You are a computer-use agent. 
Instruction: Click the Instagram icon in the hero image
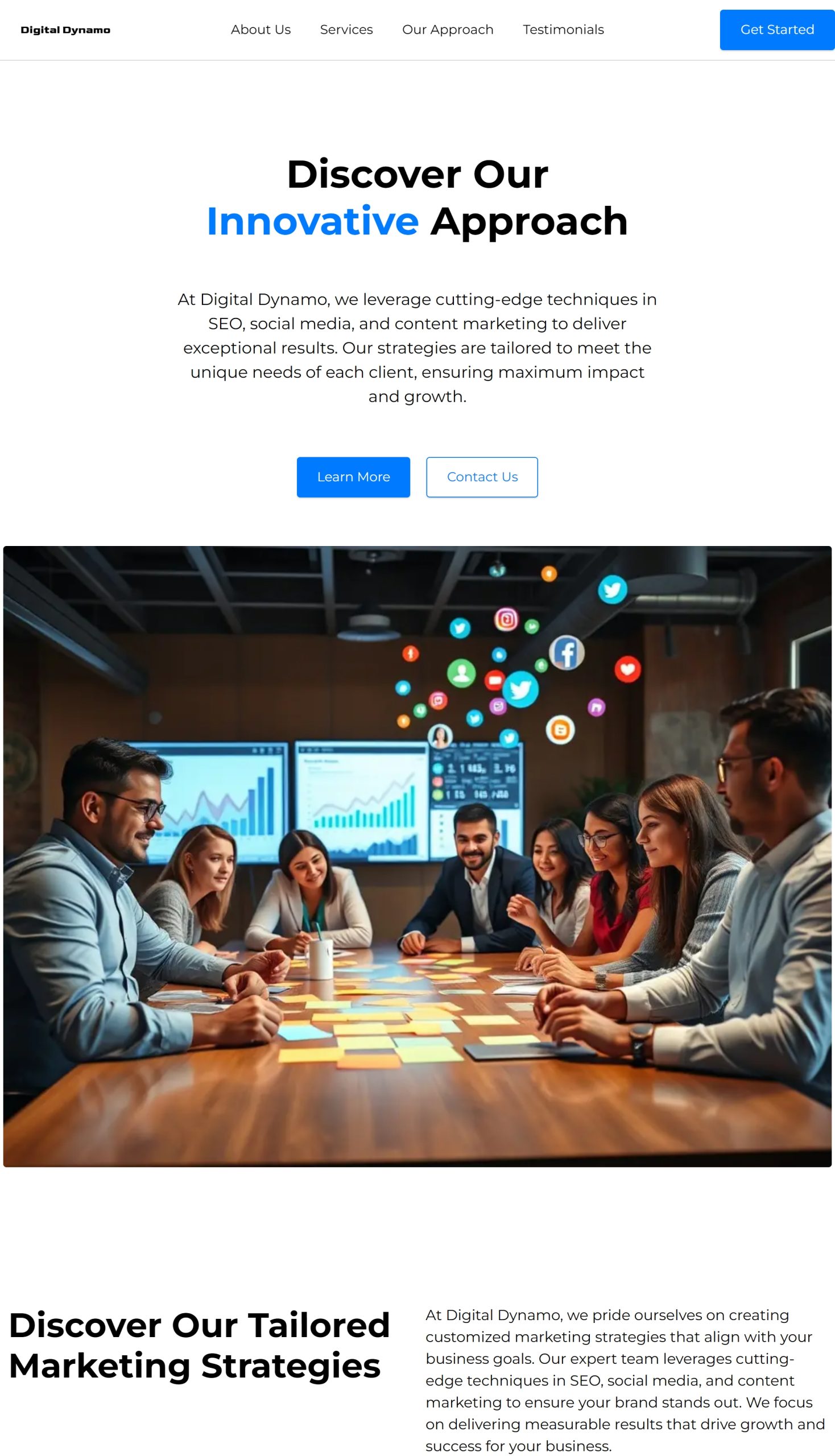[x=506, y=619]
